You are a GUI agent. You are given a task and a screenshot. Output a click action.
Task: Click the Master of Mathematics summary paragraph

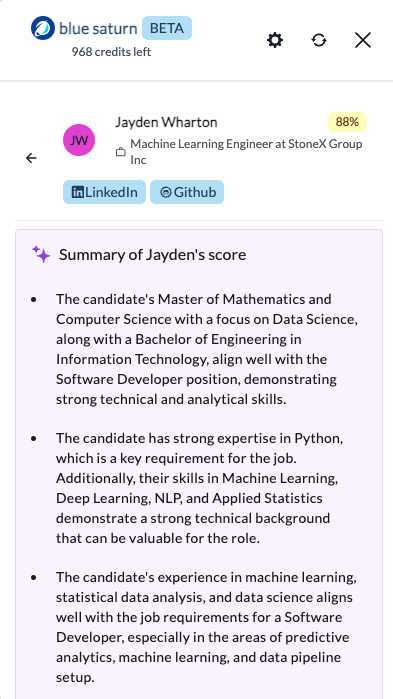pyautogui.click(x=207, y=349)
